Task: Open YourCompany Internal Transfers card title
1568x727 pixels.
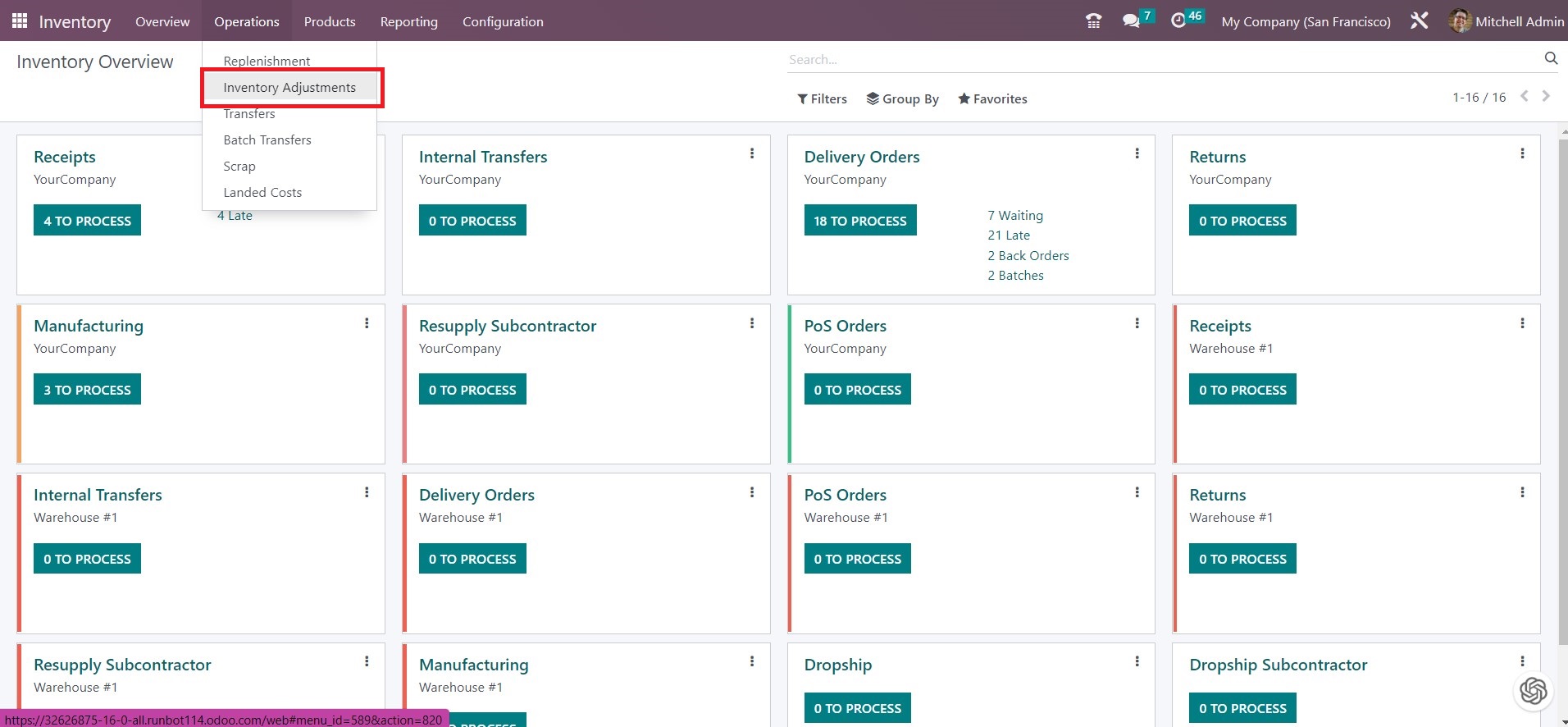Action: pos(483,157)
